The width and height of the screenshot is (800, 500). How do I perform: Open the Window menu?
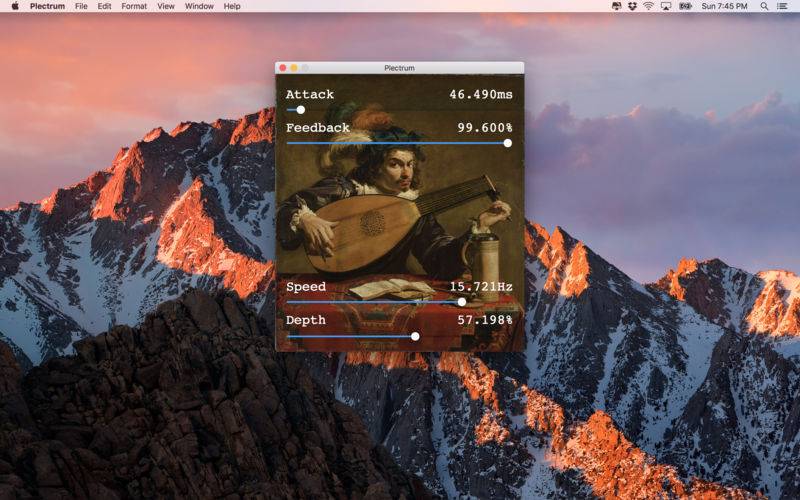click(x=199, y=6)
